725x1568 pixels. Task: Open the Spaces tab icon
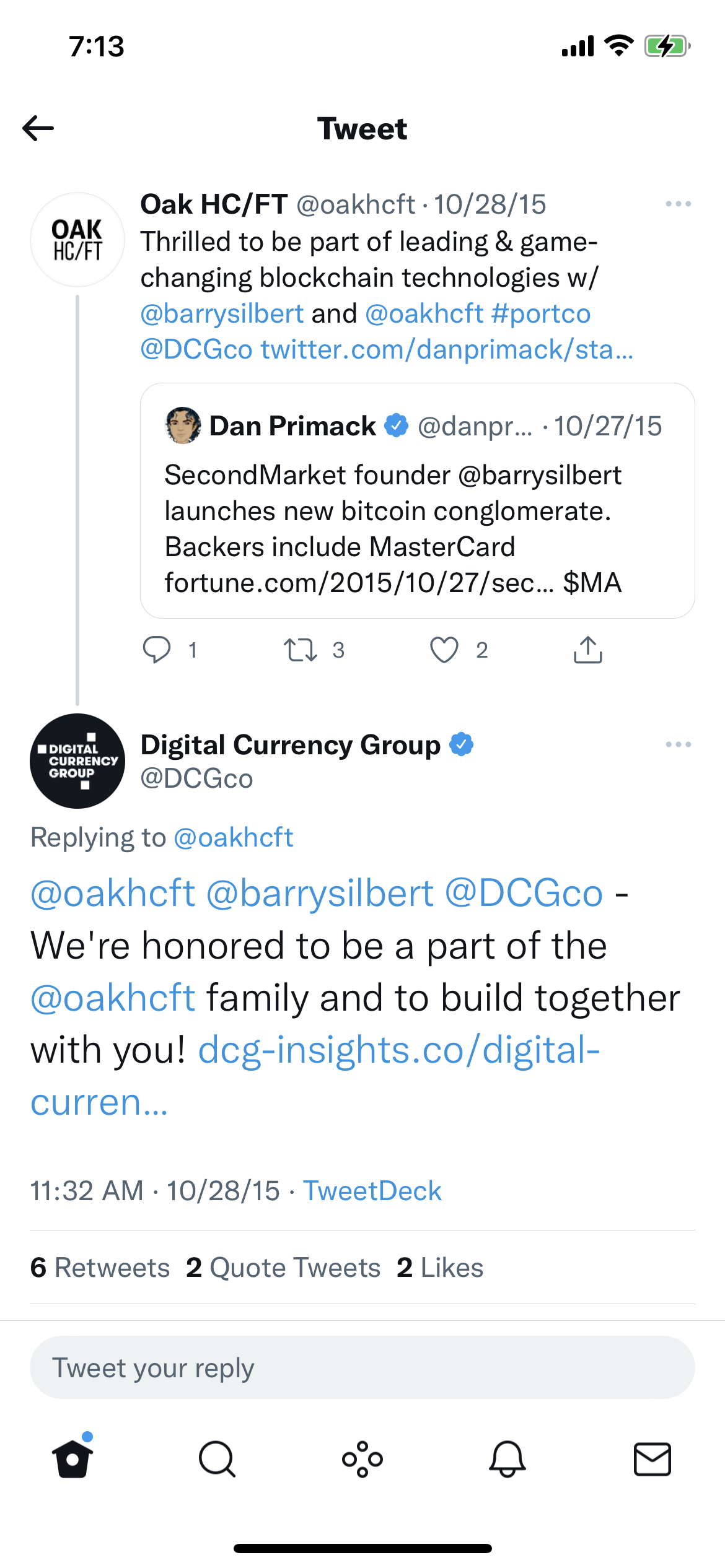point(362,1459)
